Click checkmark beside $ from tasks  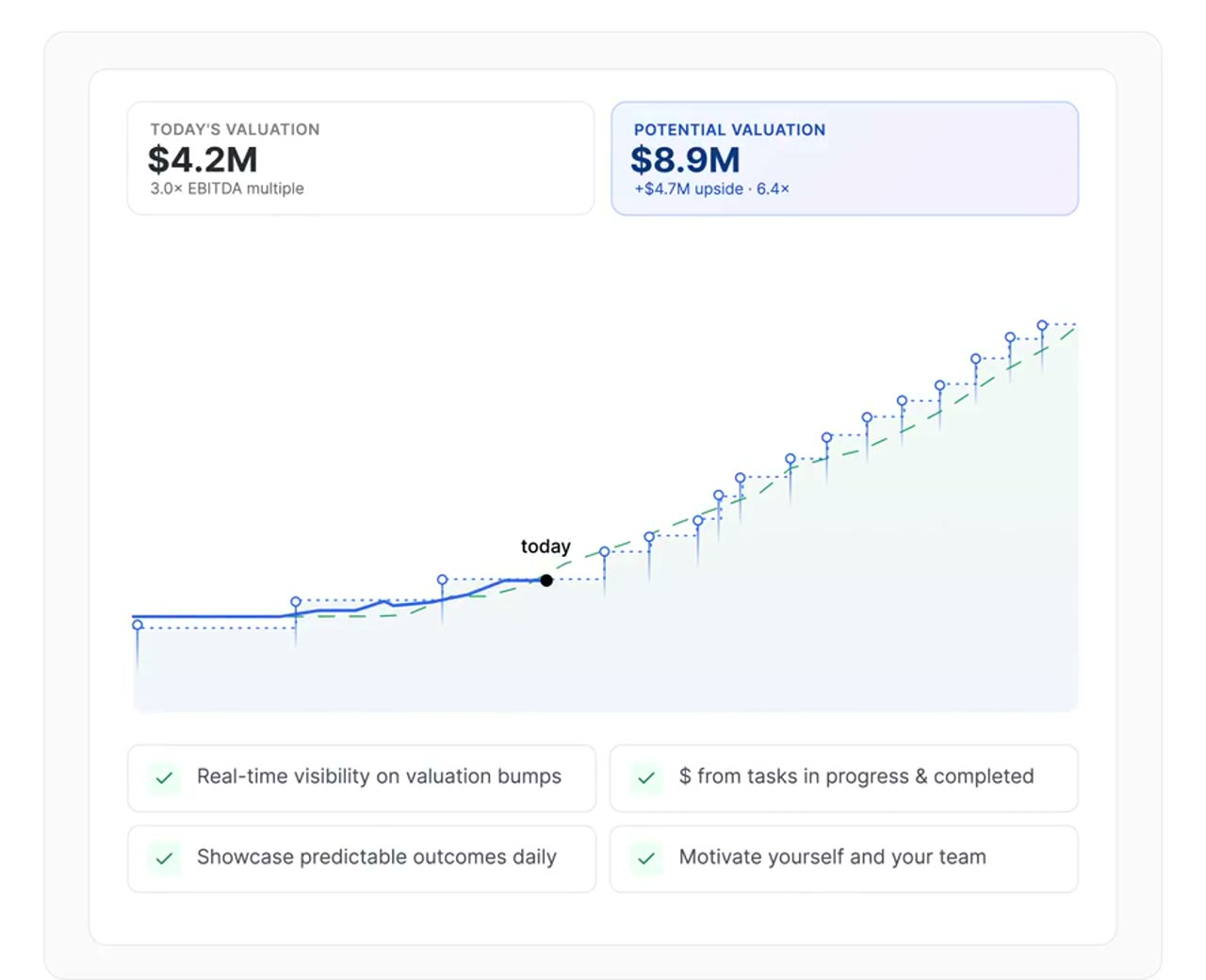coord(646,778)
